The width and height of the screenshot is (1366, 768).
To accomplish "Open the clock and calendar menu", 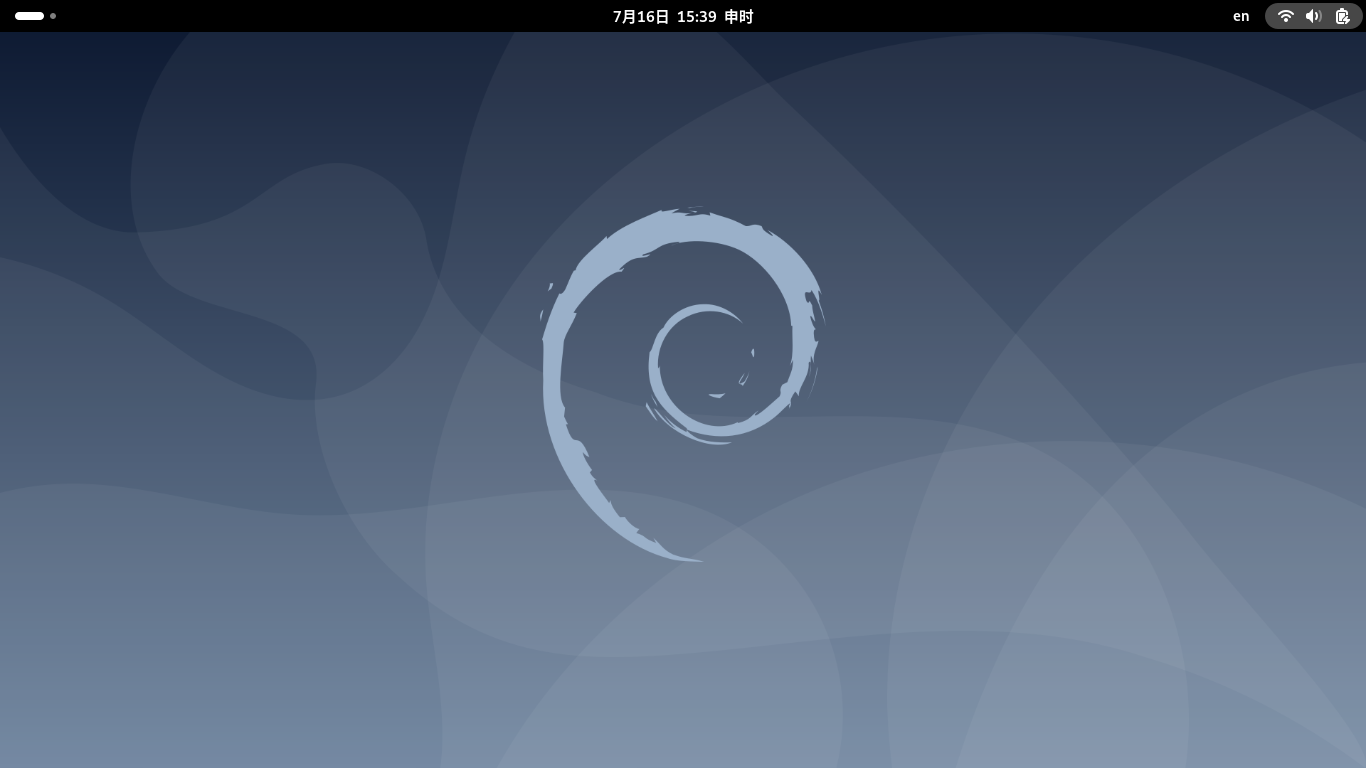I will point(683,16).
